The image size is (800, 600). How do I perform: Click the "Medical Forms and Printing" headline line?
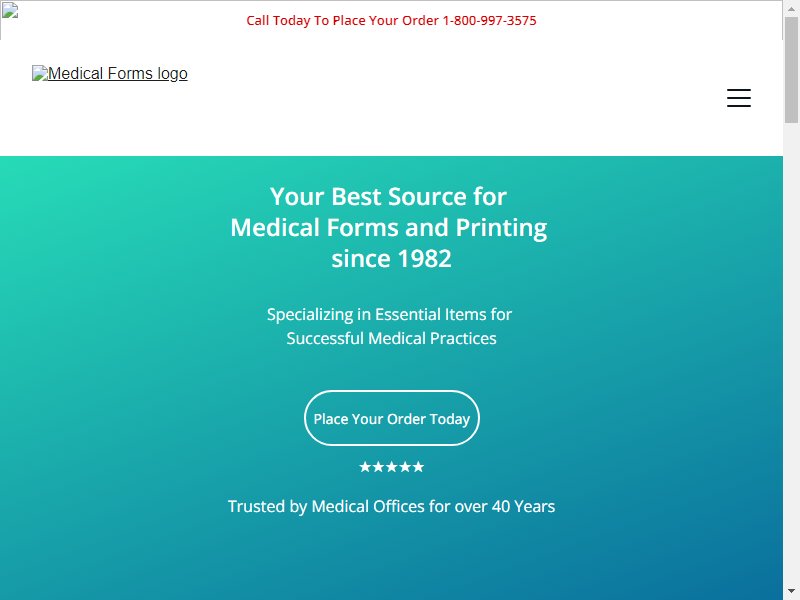pyautogui.click(x=389, y=228)
